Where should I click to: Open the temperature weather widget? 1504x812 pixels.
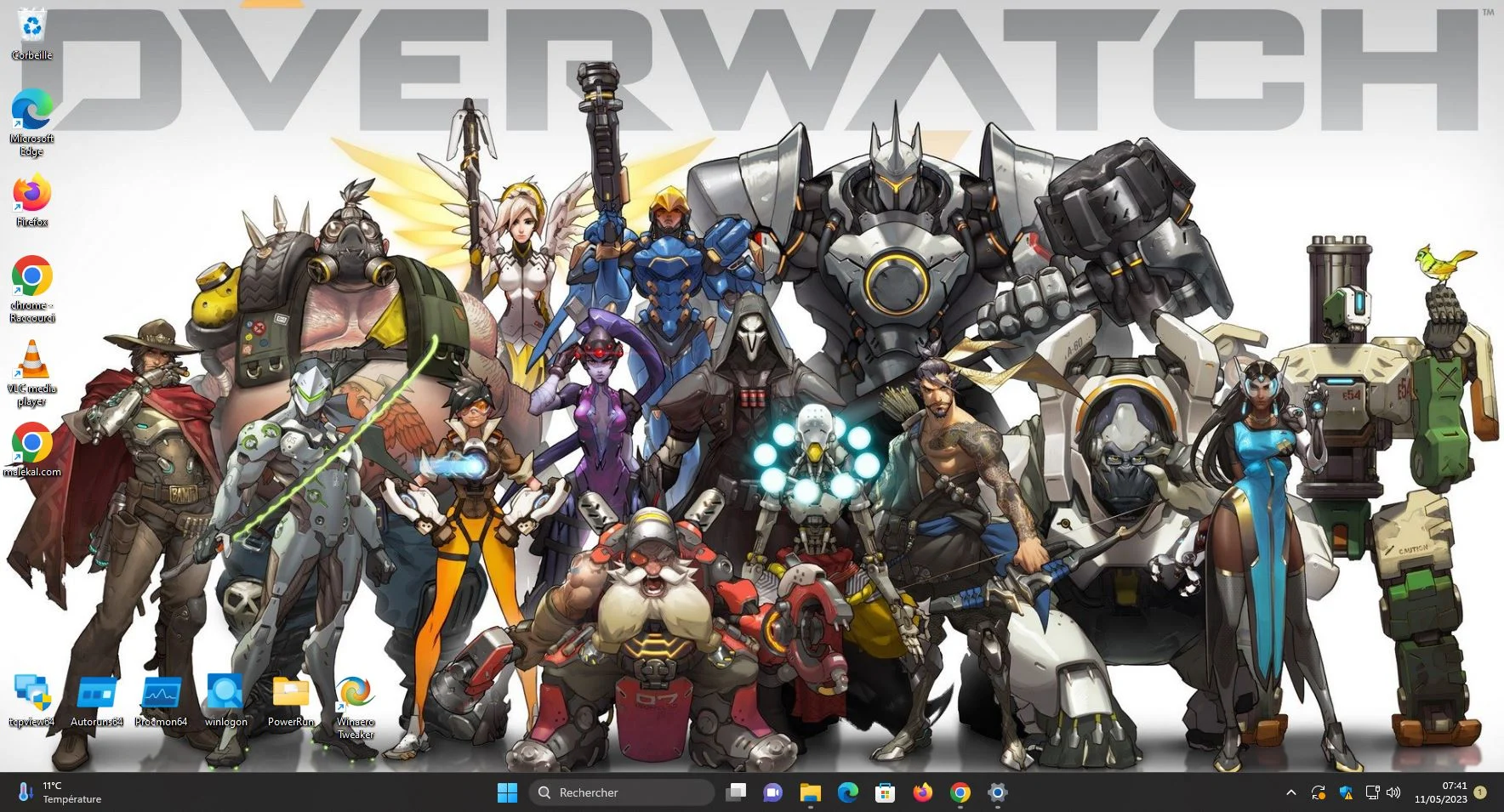60,792
